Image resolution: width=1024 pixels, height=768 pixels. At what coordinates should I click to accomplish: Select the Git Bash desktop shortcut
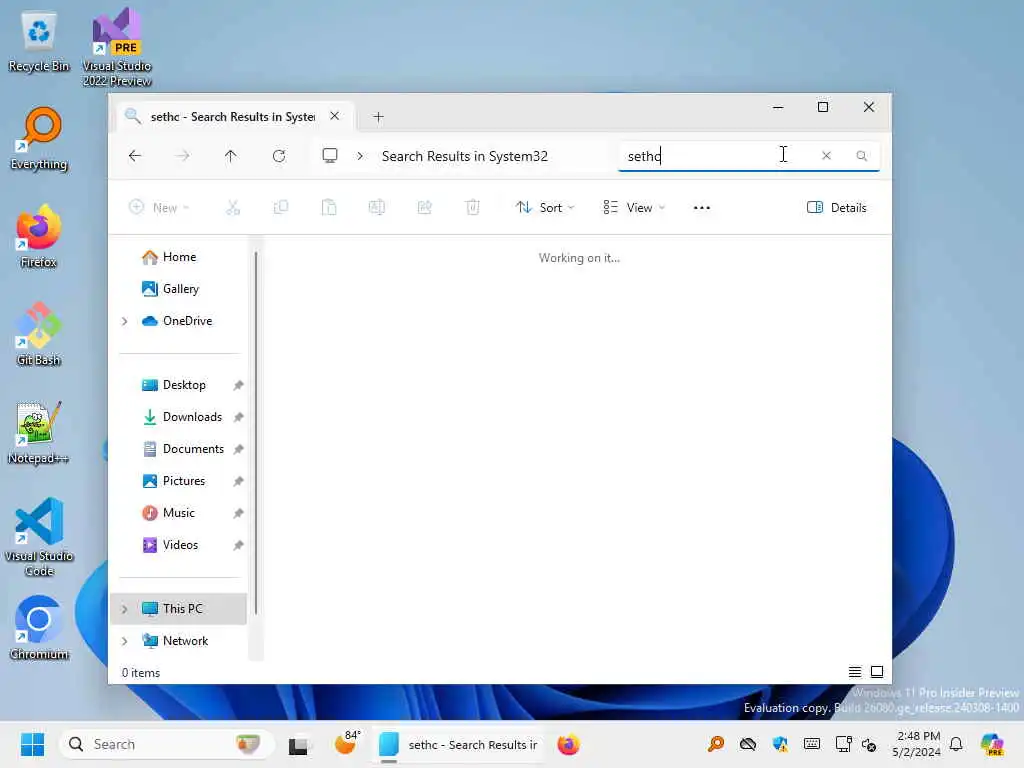click(x=39, y=334)
